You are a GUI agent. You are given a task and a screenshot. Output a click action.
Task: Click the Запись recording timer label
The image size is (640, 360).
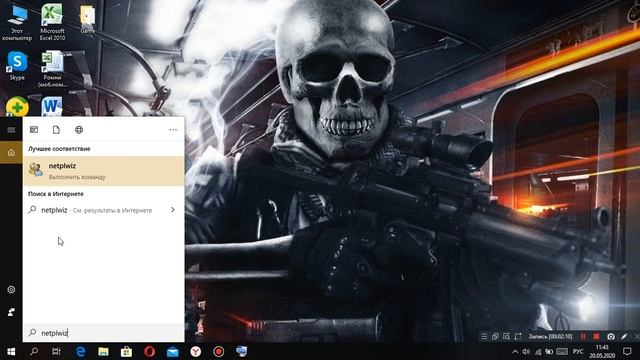point(550,337)
